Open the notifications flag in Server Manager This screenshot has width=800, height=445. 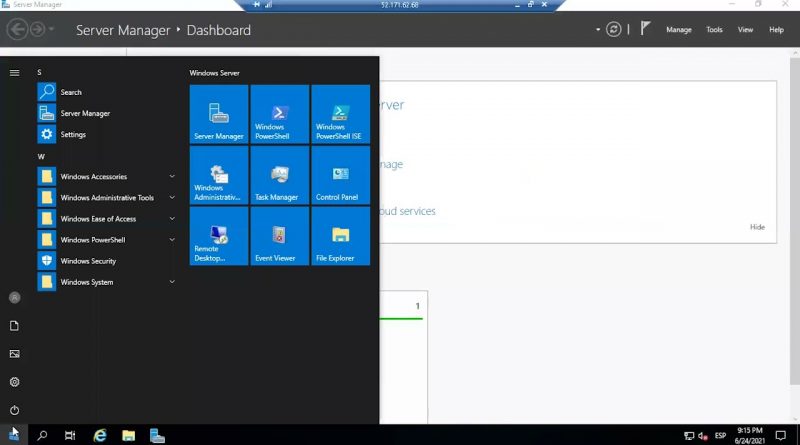[645, 29]
